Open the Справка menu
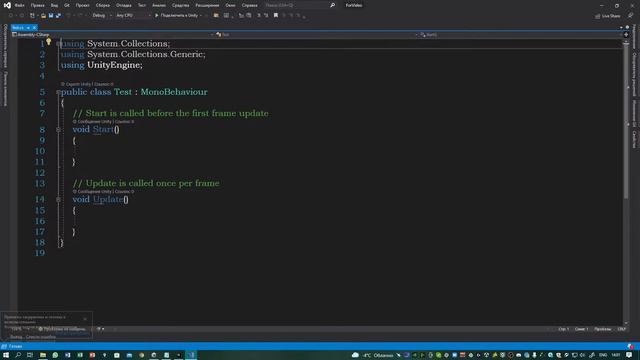Screen dimensions: 640x360 click(249, 5)
